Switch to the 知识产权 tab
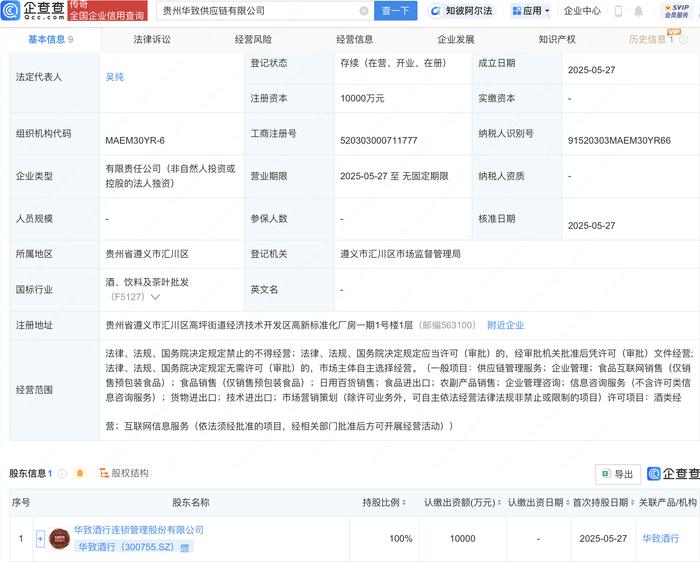Screen dimensions: 700x563 [557, 40]
